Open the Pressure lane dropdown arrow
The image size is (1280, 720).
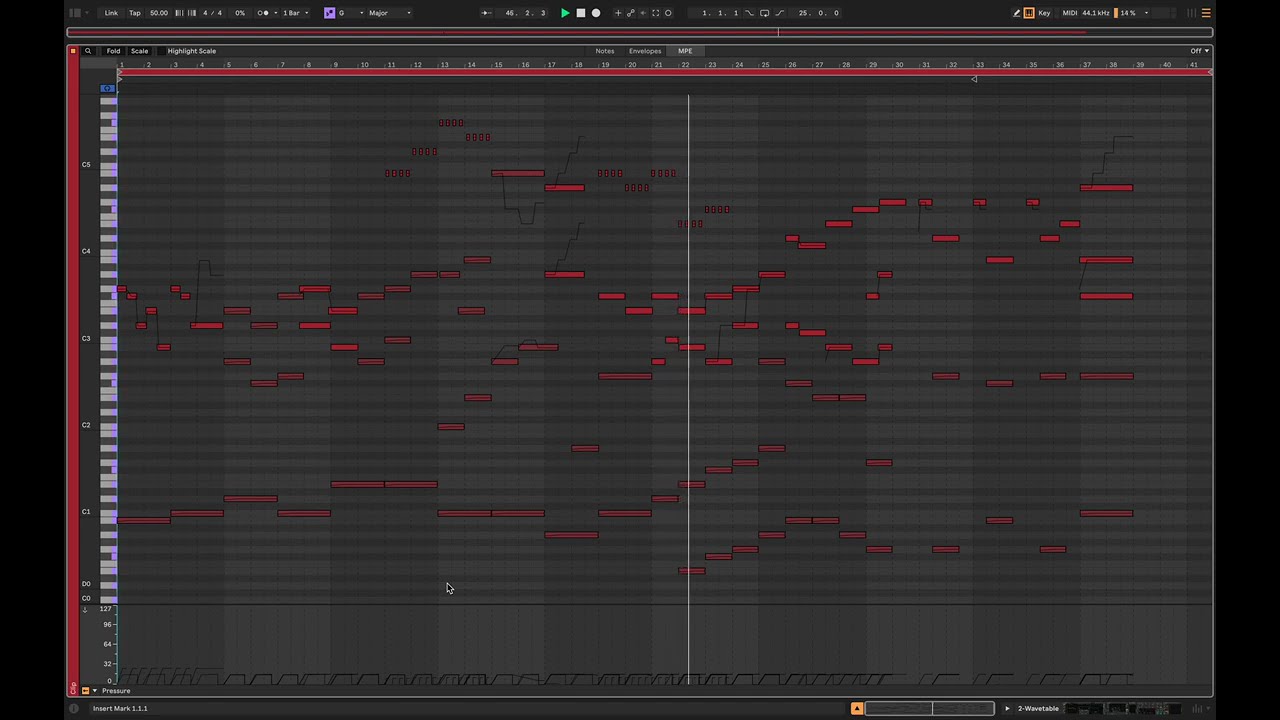[95, 691]
